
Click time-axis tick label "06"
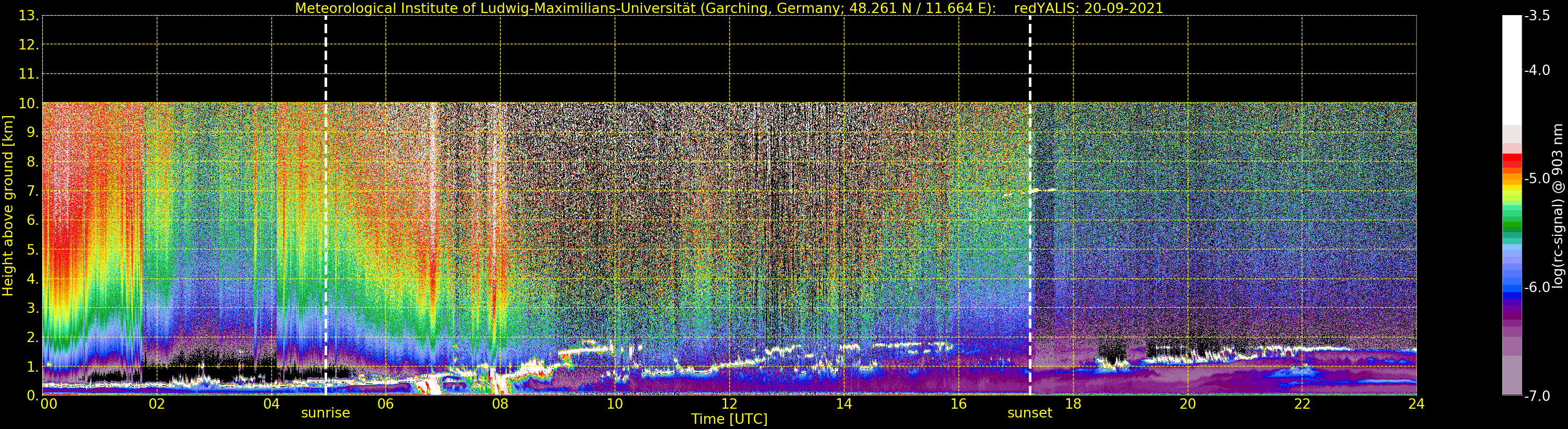(386, 403)
